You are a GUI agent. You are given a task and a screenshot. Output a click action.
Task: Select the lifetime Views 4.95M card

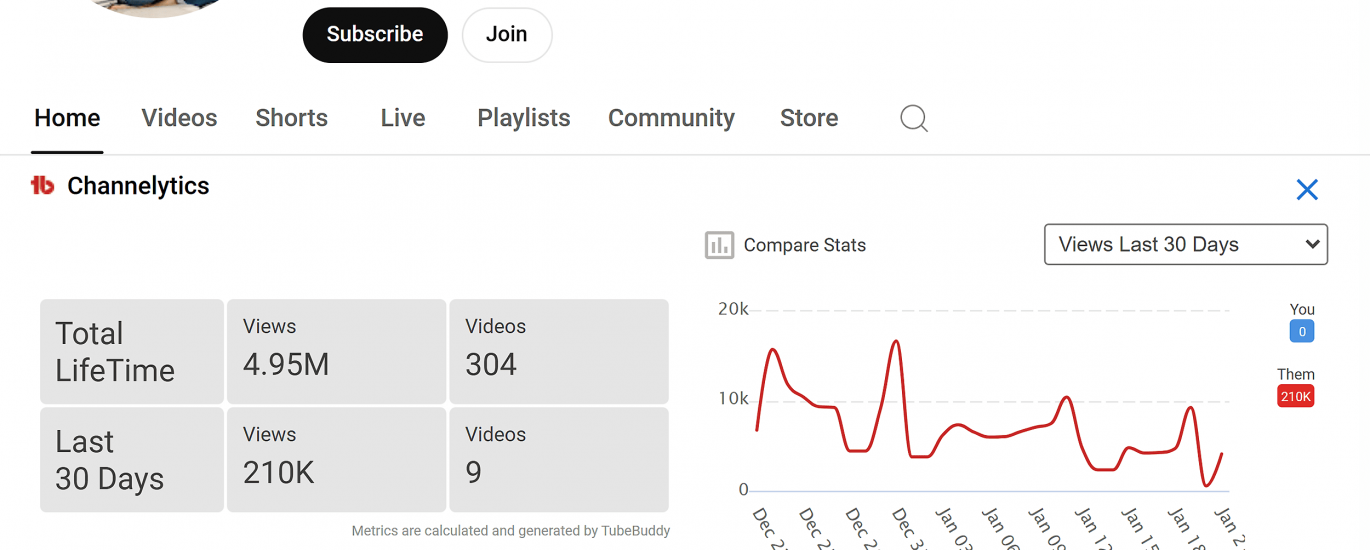tap(336, 351)
